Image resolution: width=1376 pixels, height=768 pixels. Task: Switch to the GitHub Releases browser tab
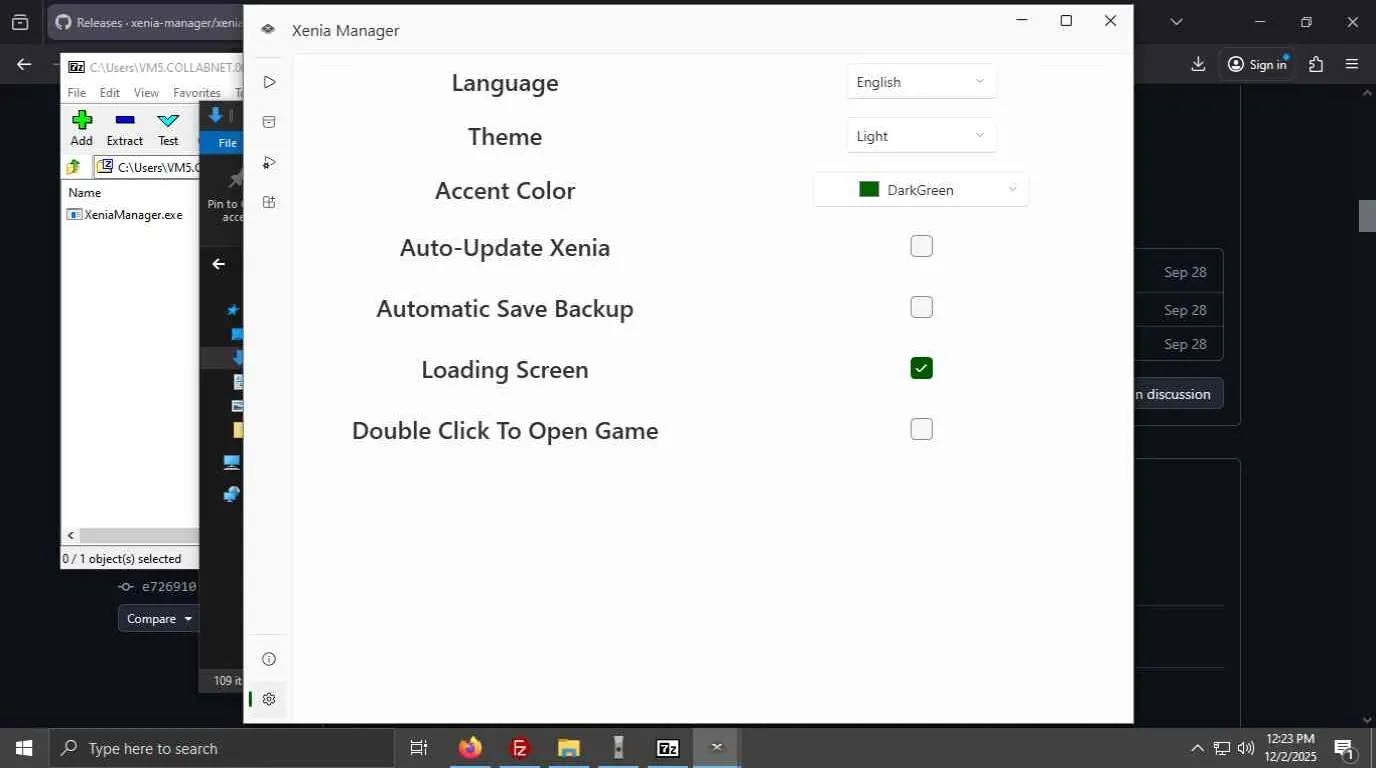(146, 22)
